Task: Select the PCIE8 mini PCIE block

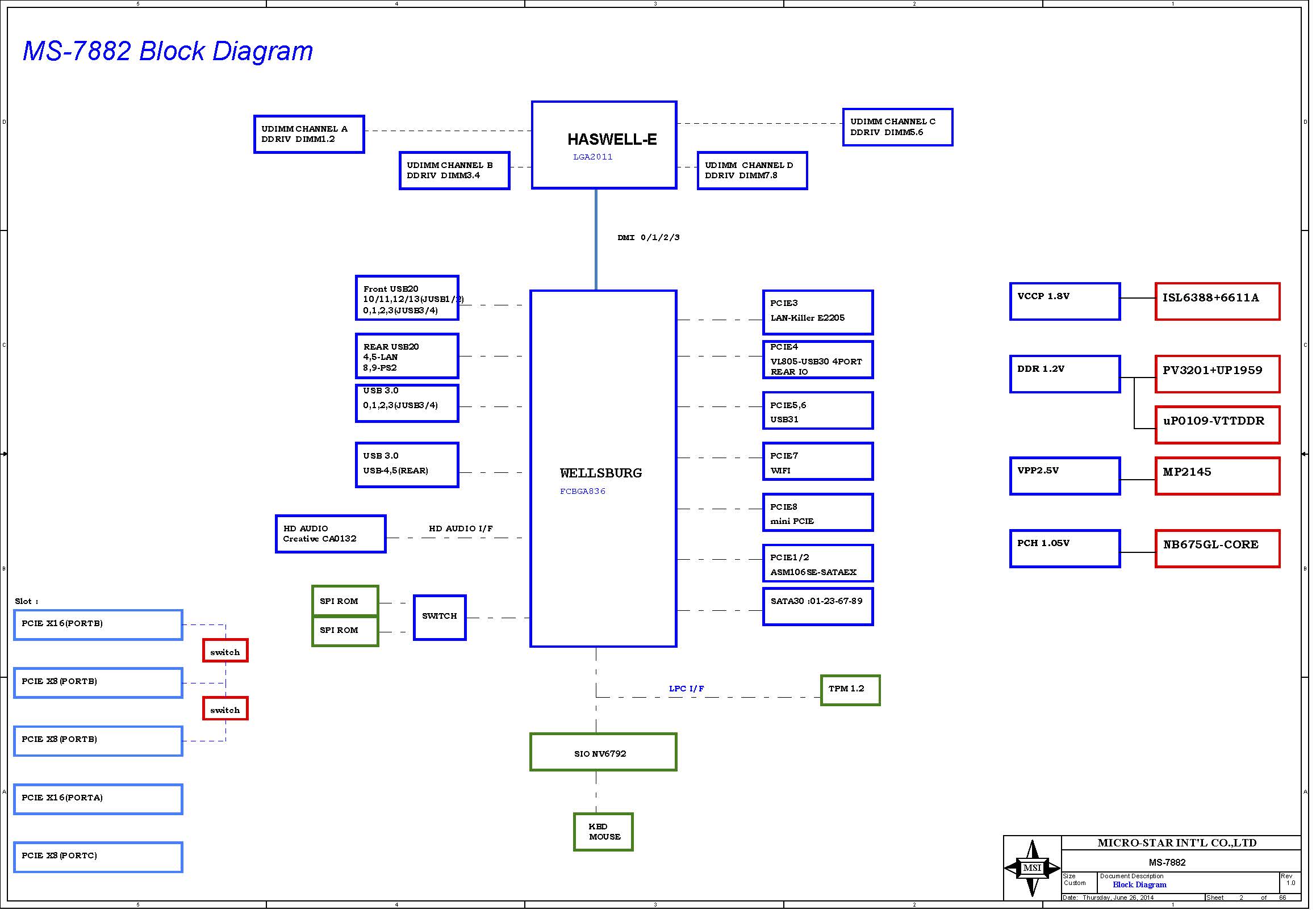Action: tap(817, 512)
